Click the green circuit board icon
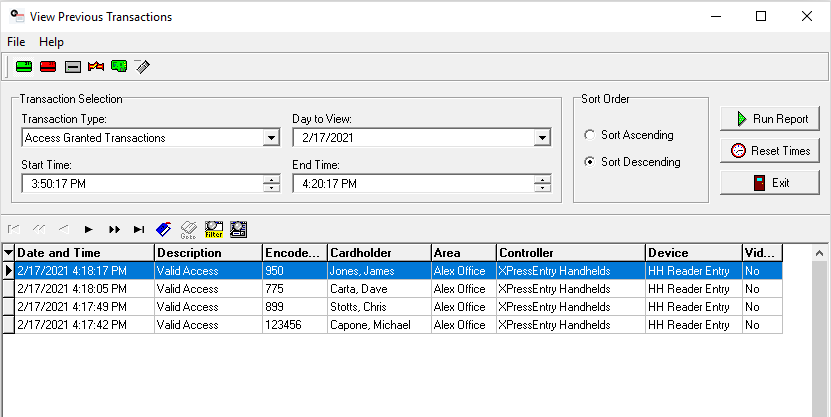The width and height of the screenshot is (831, 417). 119,67
